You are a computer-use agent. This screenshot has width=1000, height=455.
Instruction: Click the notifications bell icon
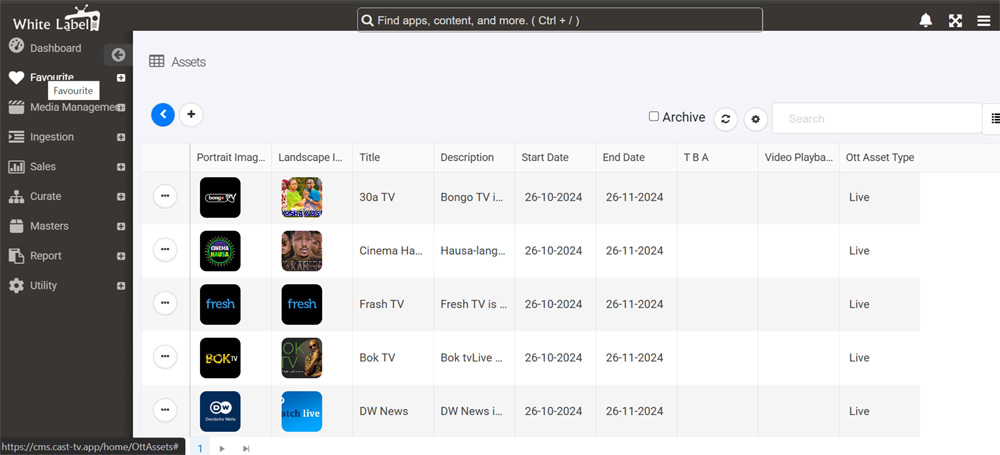[x=926, y=21]
